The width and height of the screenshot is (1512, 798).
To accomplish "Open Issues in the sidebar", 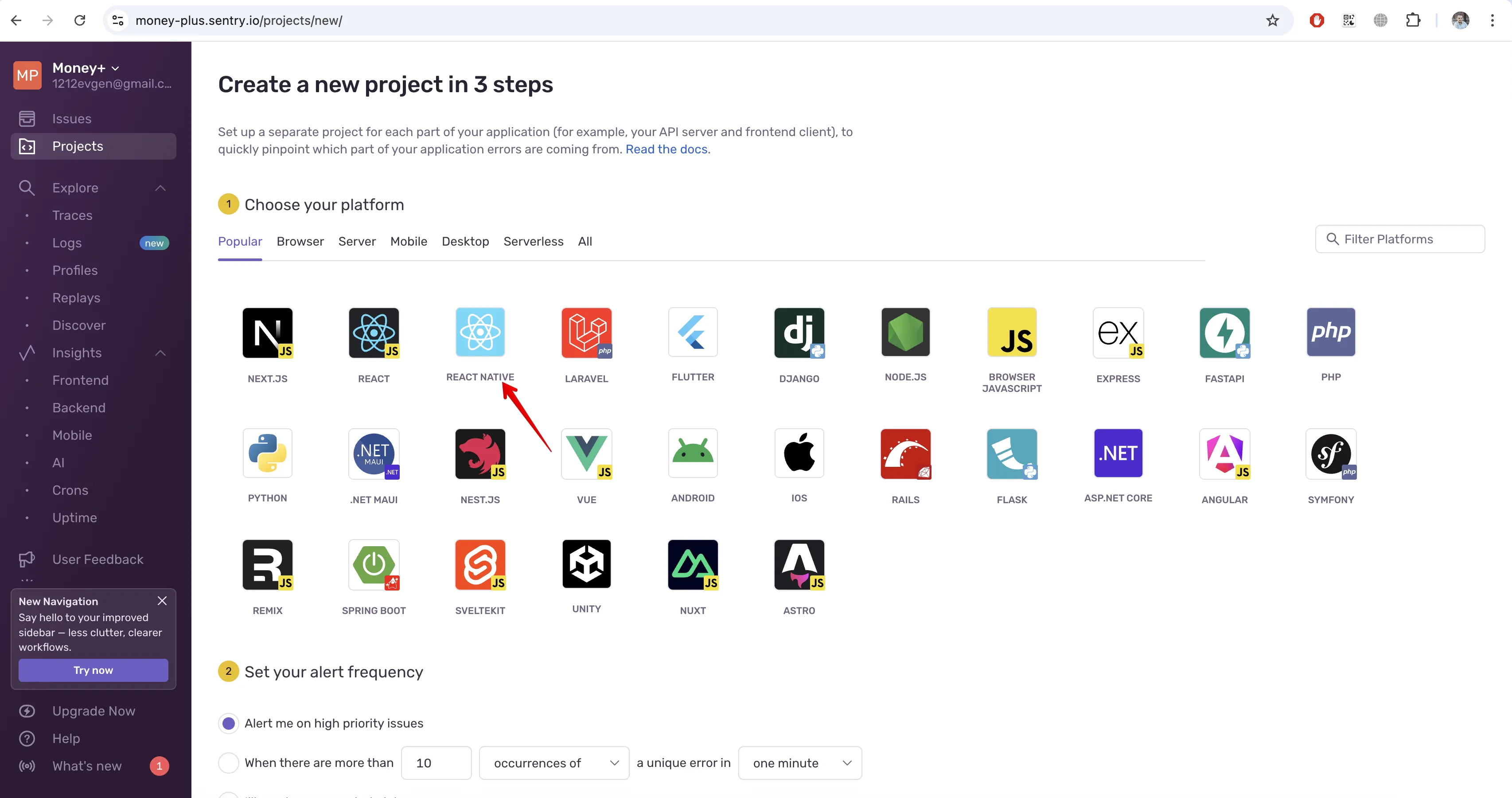I will point(94,119).
